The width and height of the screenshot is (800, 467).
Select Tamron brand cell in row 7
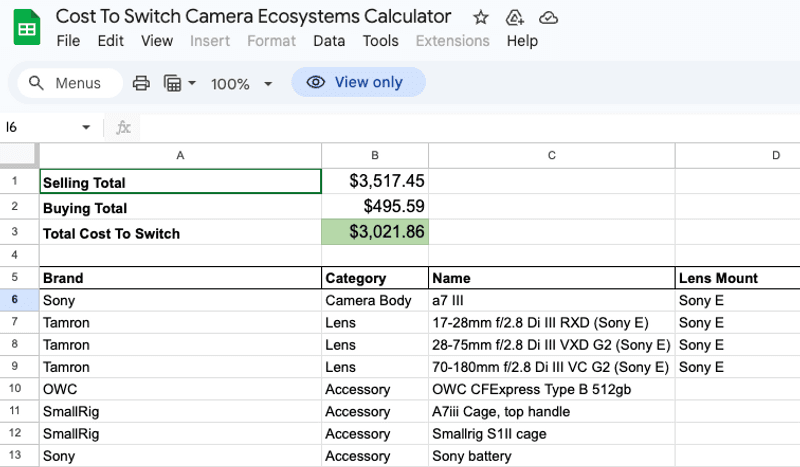click(x=181, y=323)
